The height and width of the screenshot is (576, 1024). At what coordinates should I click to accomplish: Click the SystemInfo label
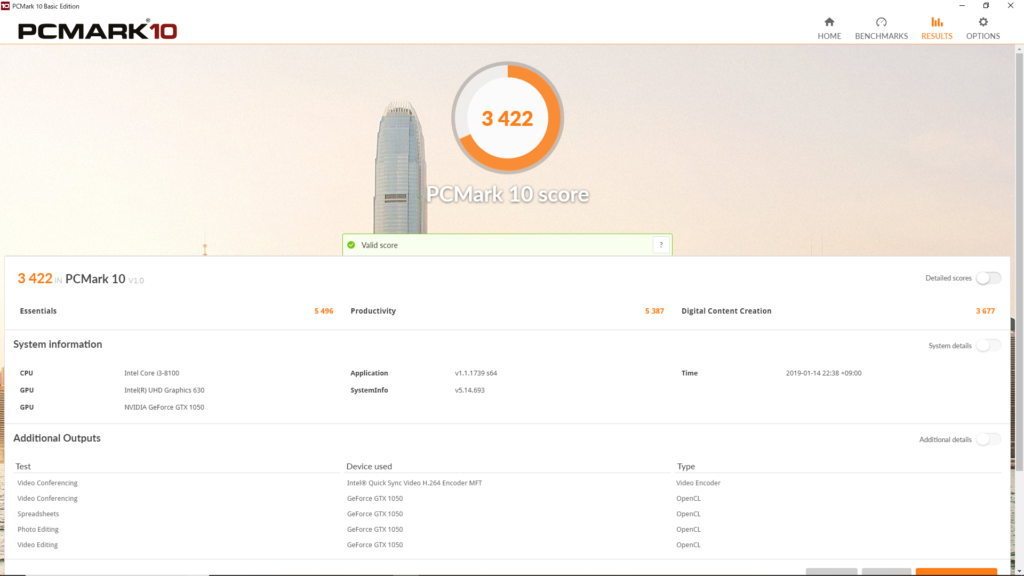(x=369, y=390)
